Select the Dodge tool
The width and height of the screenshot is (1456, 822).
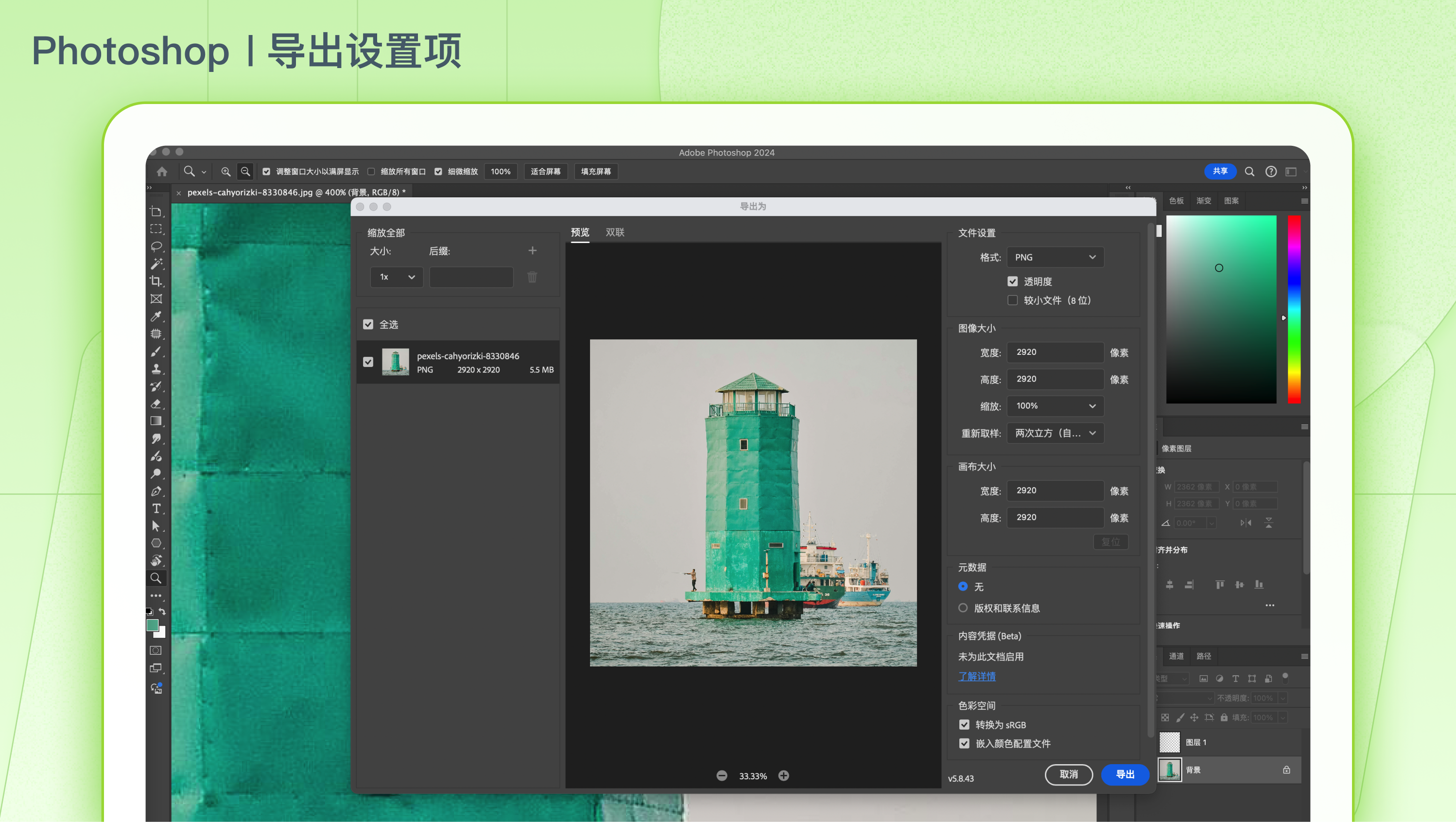click(x=156, y=474)
